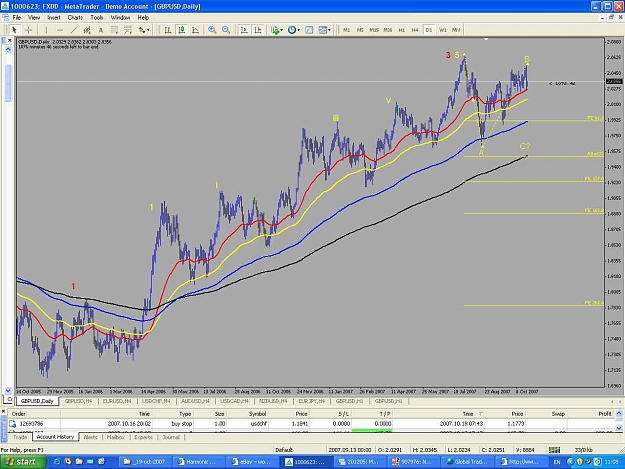625x469 pixels.
Task: Click connection status bars indicator
Action: click(554, 450)
